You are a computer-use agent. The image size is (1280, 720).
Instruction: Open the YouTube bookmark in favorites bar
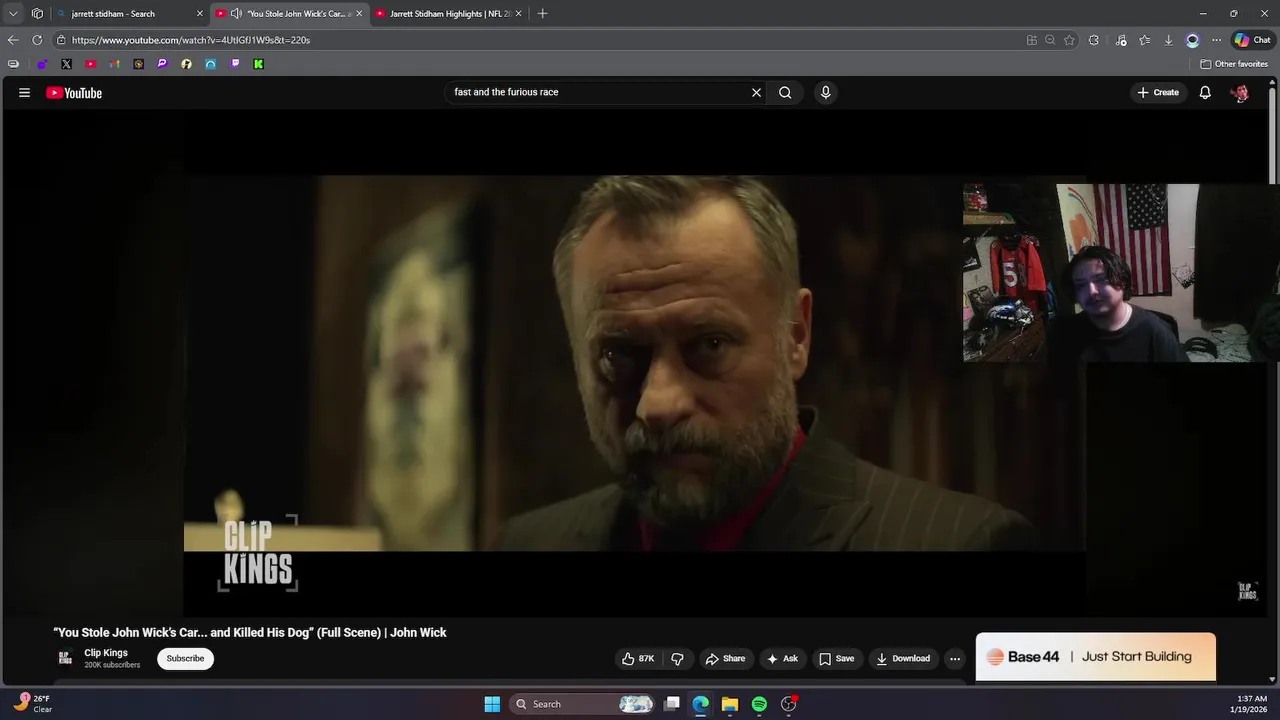pos(90,64)
